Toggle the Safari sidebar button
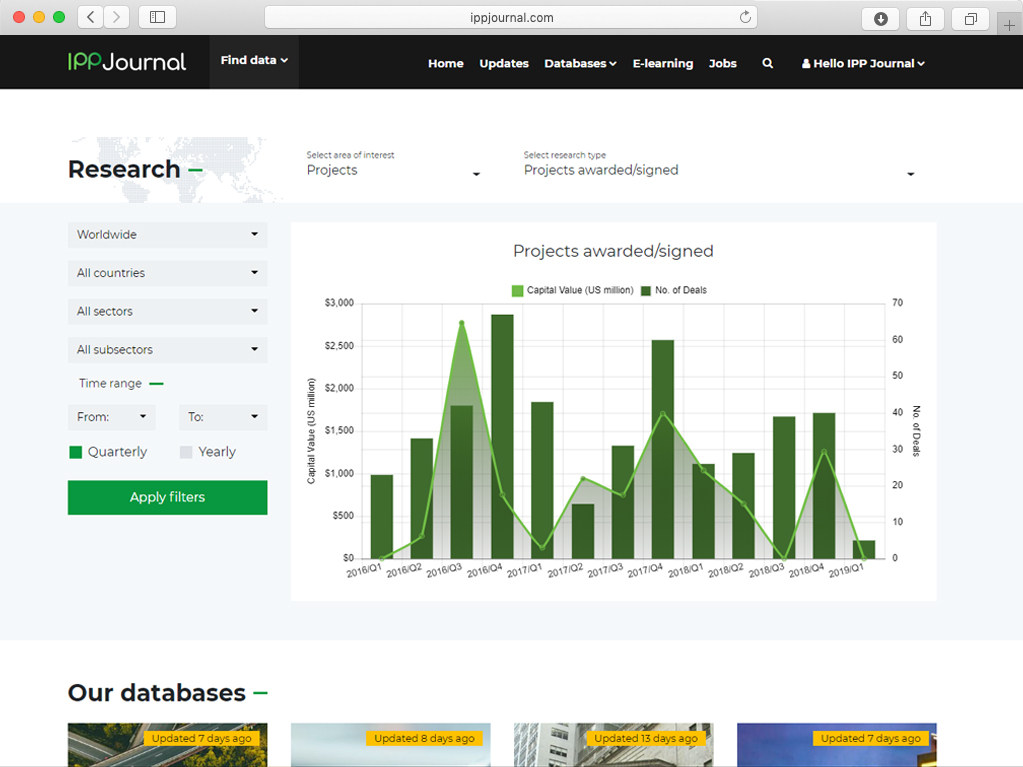 click(x=157, y=17)
